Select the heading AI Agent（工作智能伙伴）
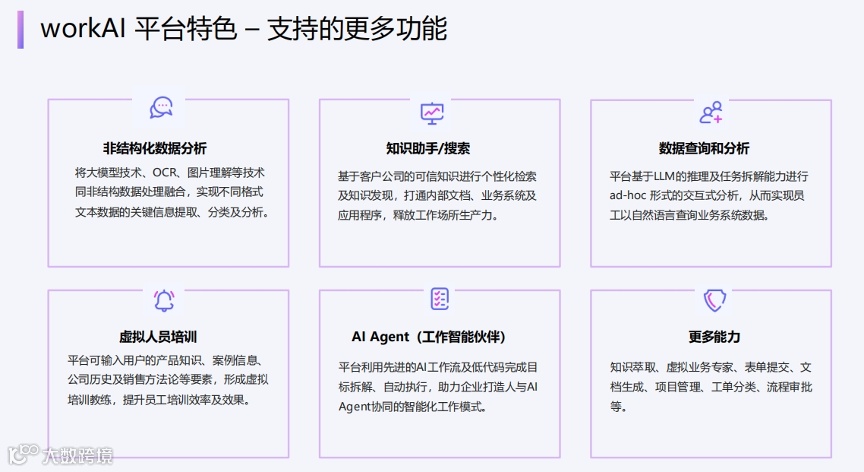Viewport: 864px width, 472px height. point(429,337)
